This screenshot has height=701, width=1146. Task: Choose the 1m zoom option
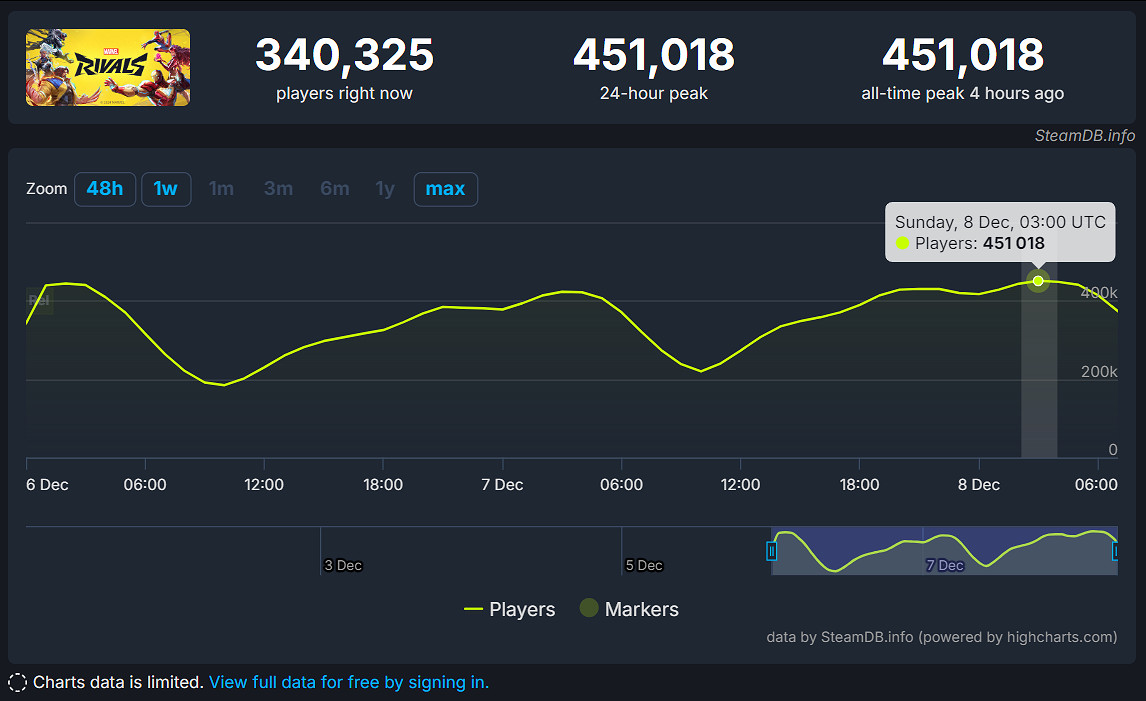[x=221, y=189]
